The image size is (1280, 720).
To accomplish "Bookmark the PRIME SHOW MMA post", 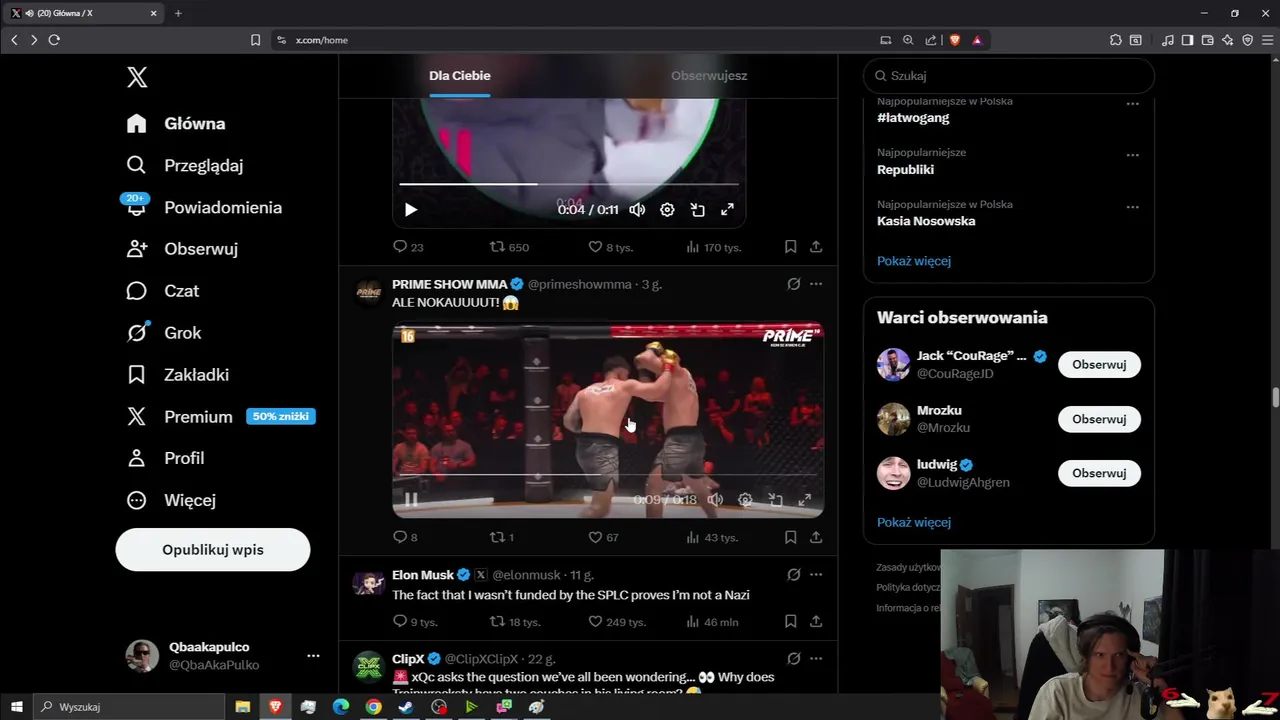I will point(790,537).
